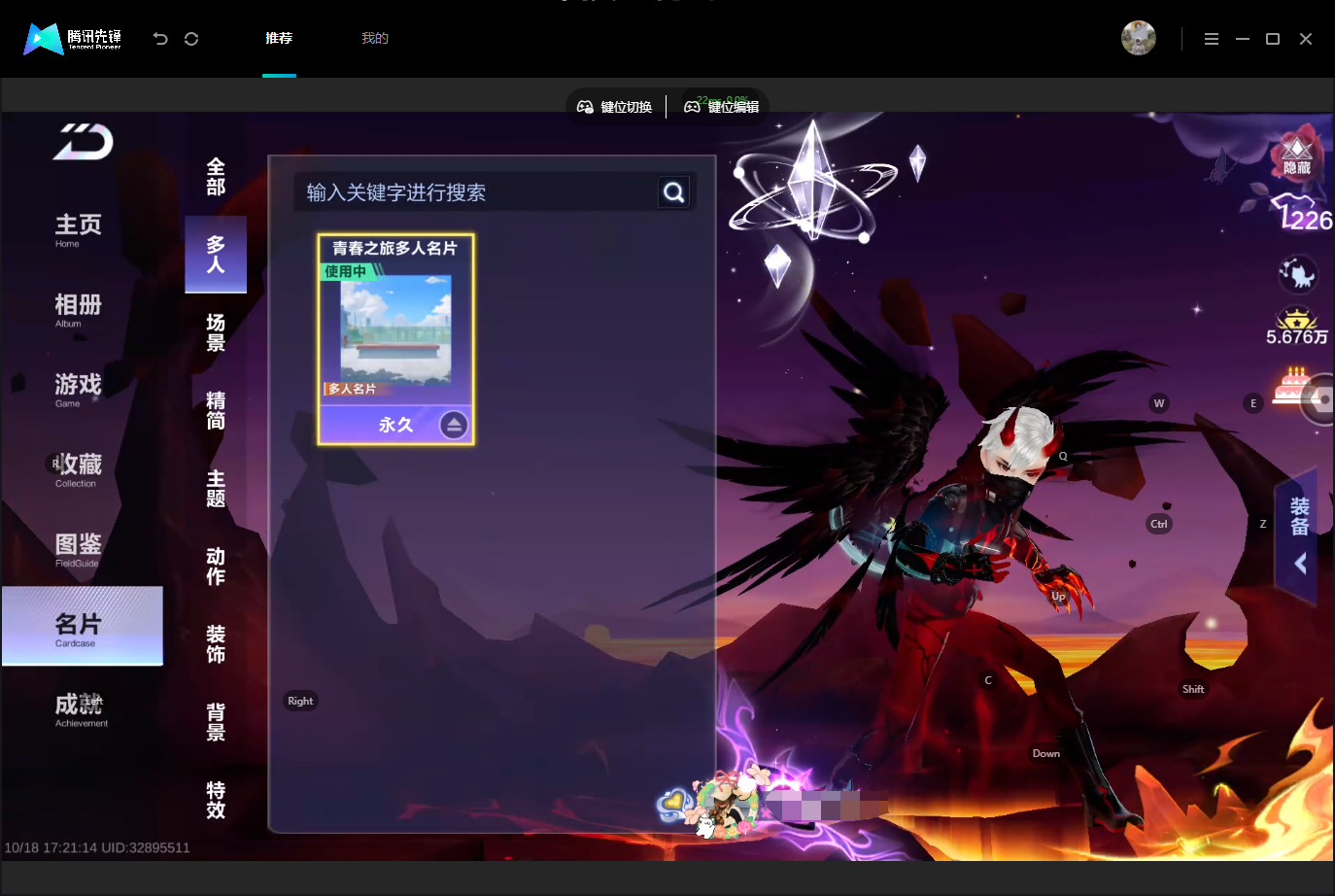
Task: Open 收藏 Collection in sidebar
Action: click(x=78, y=469)
